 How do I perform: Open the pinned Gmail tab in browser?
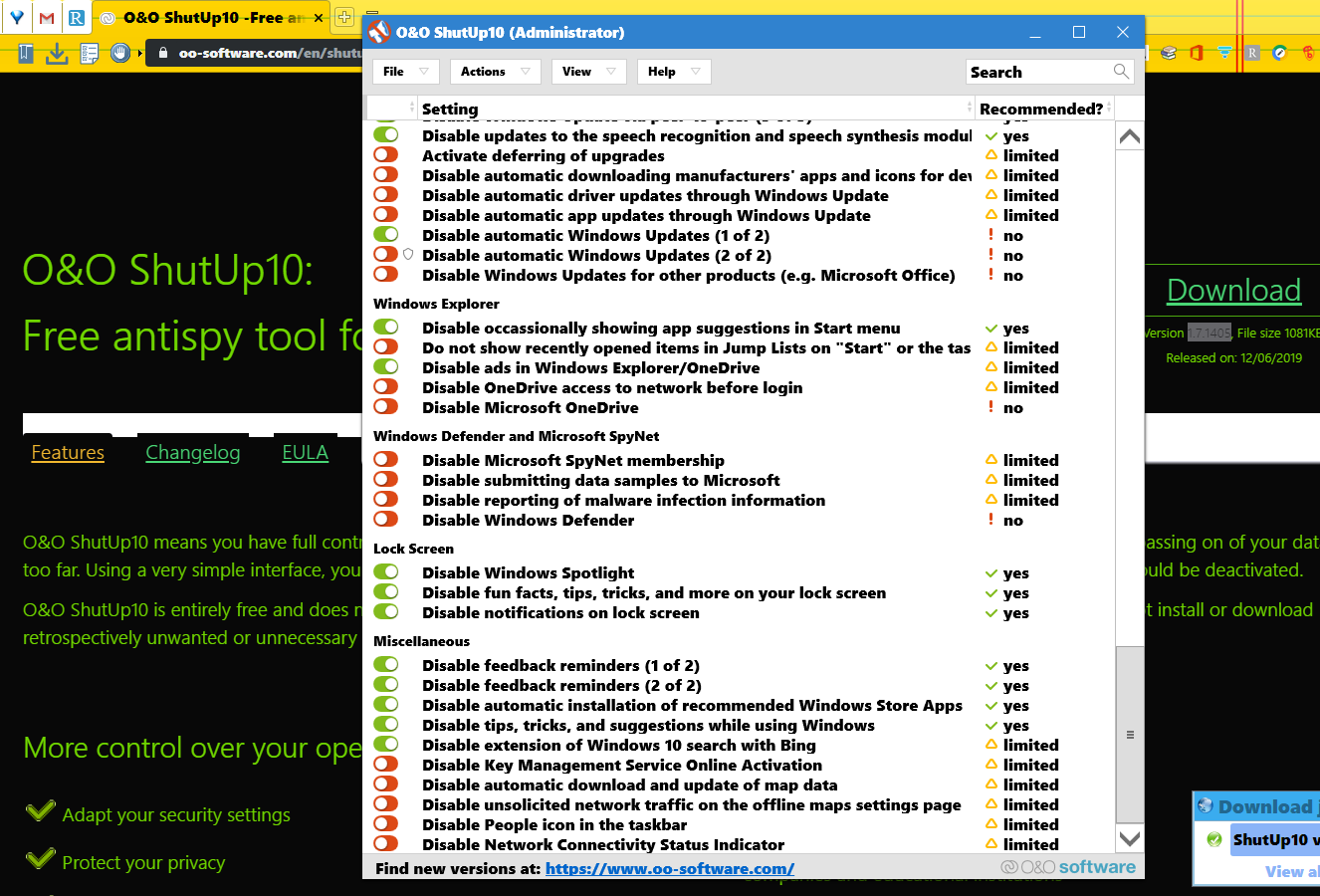tap(46, 17)
